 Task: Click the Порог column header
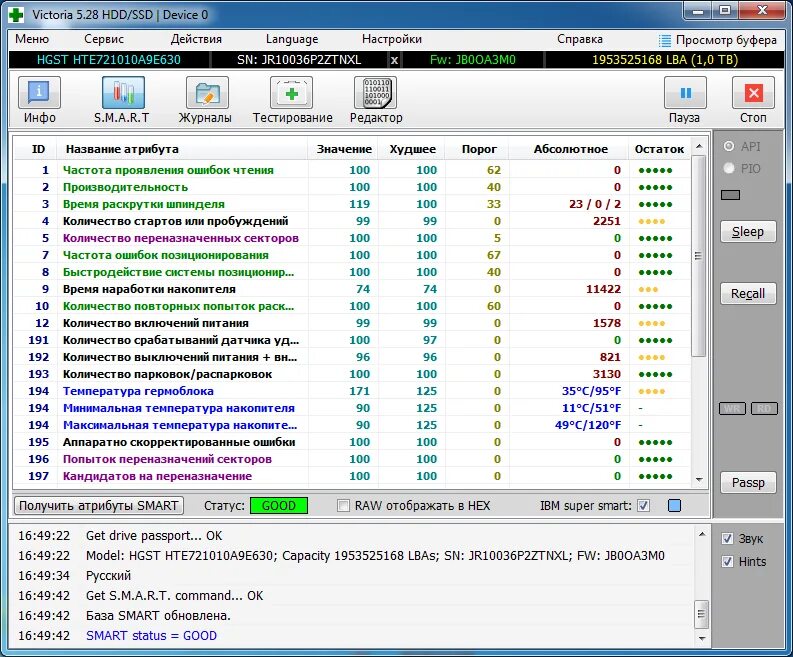[478, 149]
